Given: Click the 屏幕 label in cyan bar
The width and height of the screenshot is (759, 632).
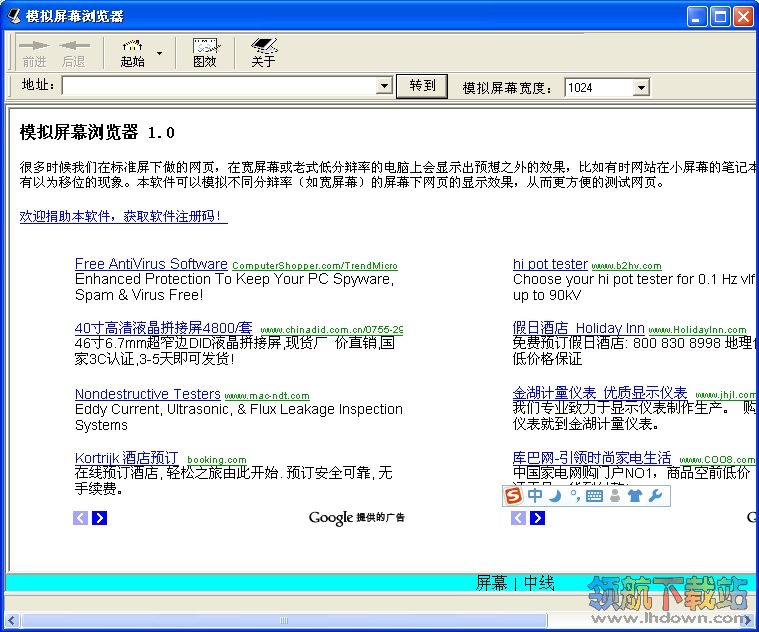Looking at the screenshot, I should 491,583.
